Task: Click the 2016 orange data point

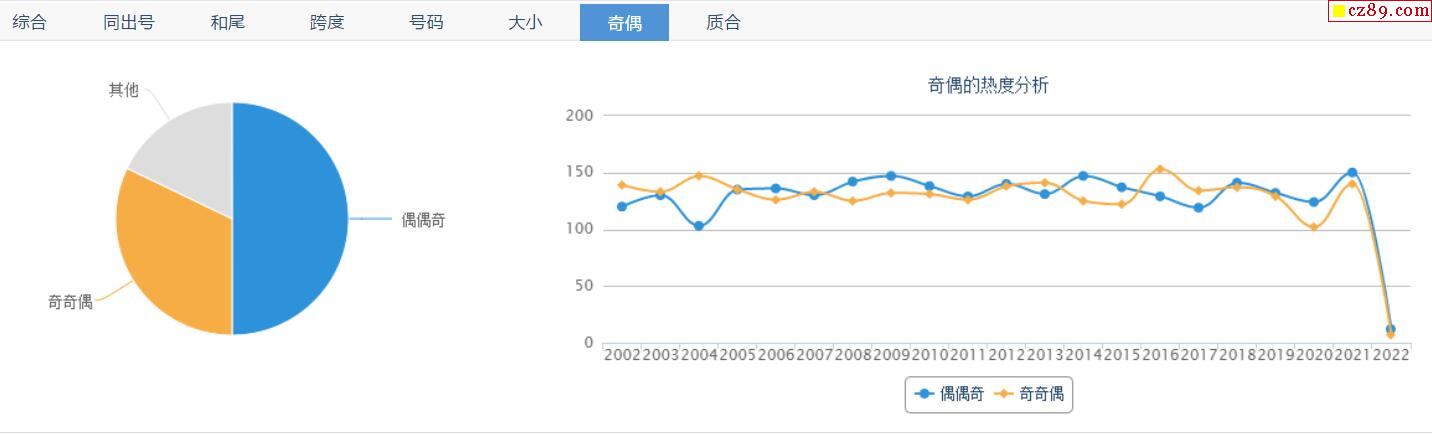Action: [1160, 169]
